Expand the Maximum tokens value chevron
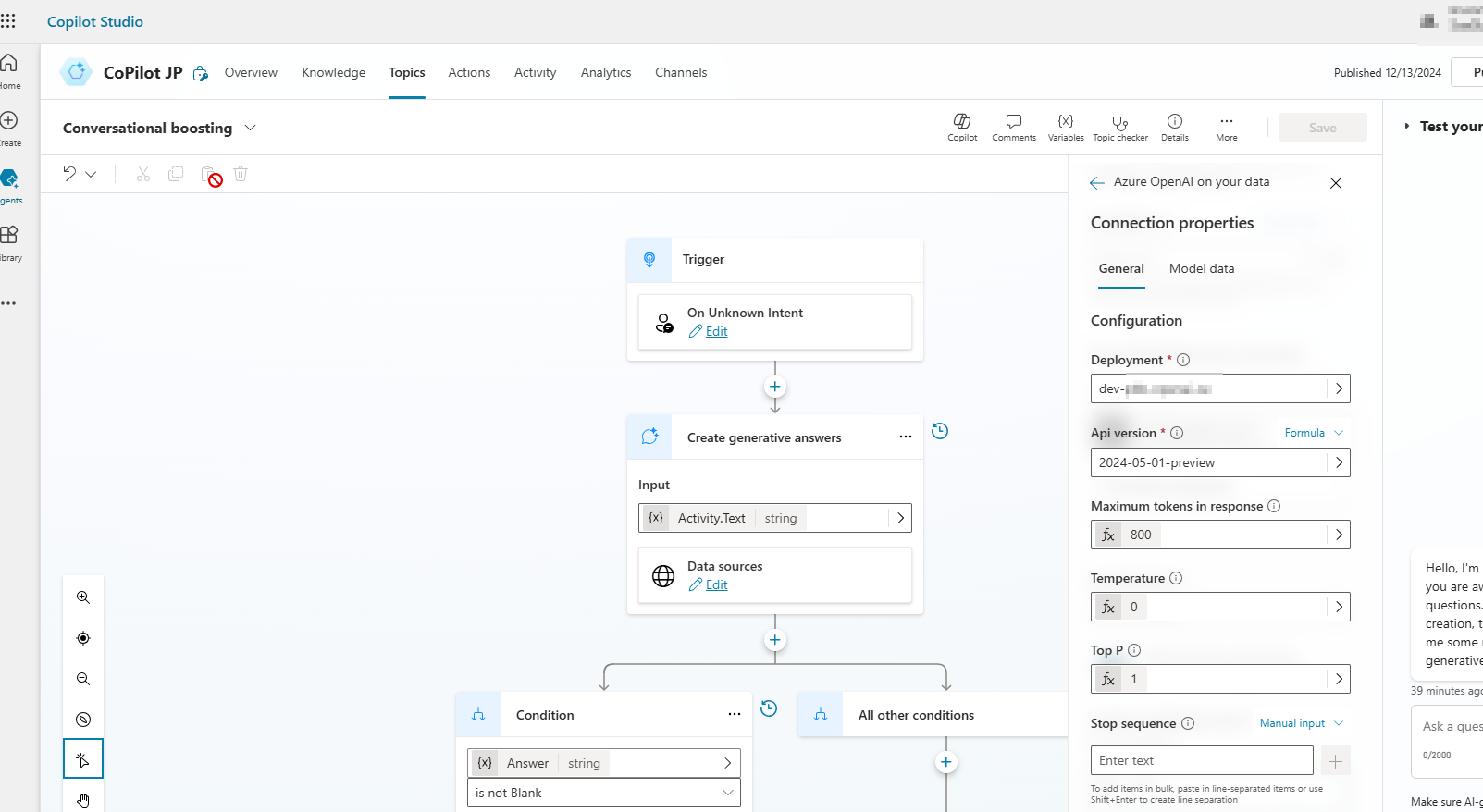 pos(1339,535)
